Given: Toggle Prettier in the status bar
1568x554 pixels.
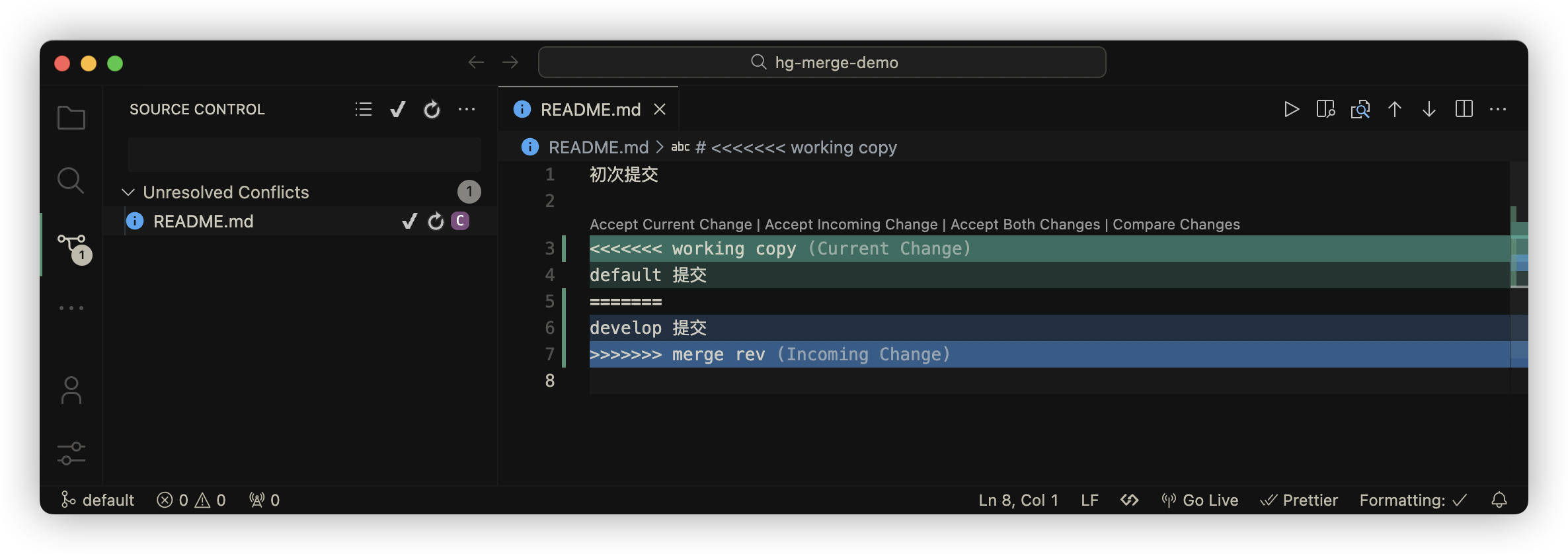Looking at the screenshot, I should click(1299, 500).
